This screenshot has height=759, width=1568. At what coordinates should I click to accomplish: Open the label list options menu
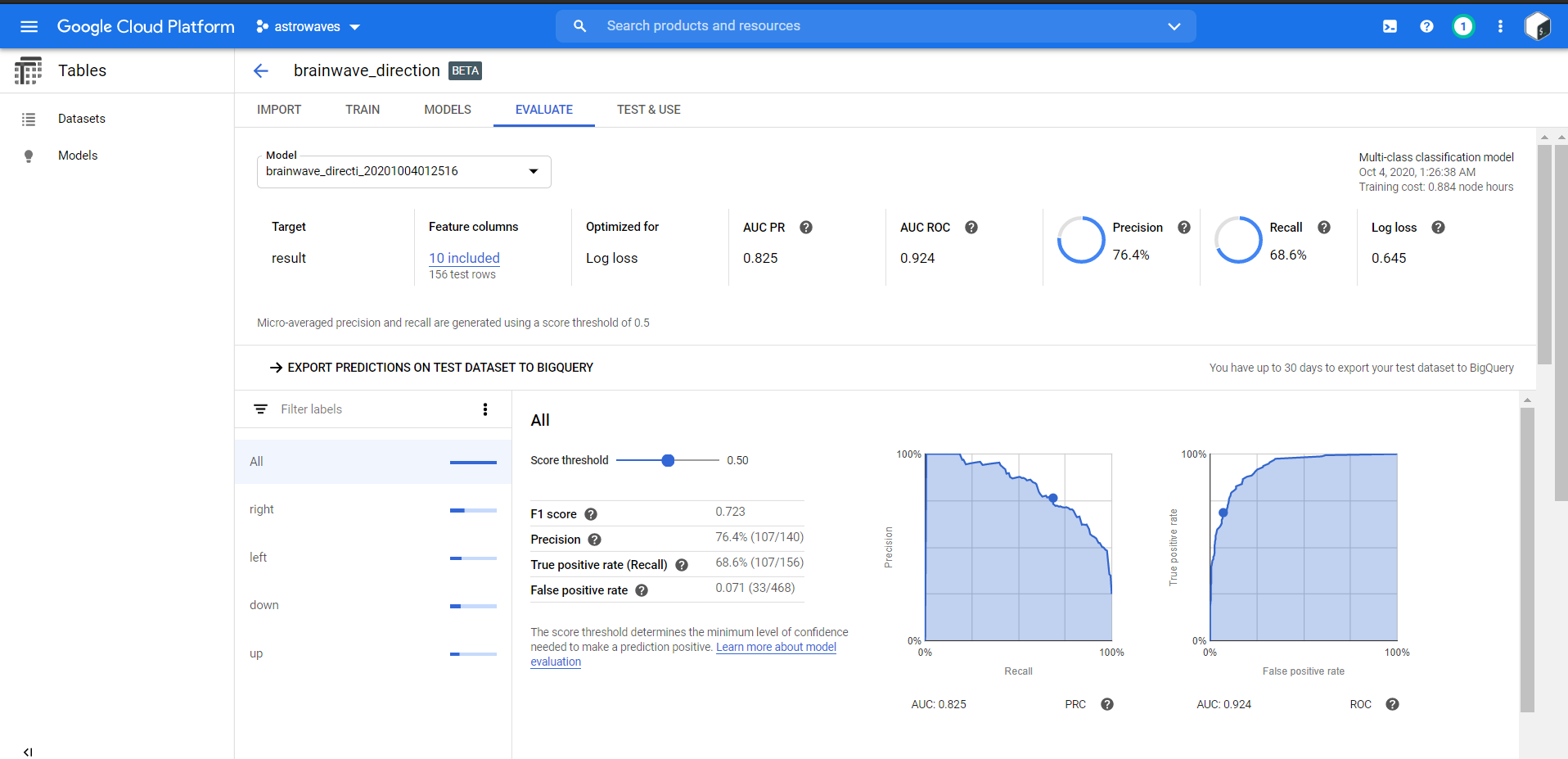[485, 409]
